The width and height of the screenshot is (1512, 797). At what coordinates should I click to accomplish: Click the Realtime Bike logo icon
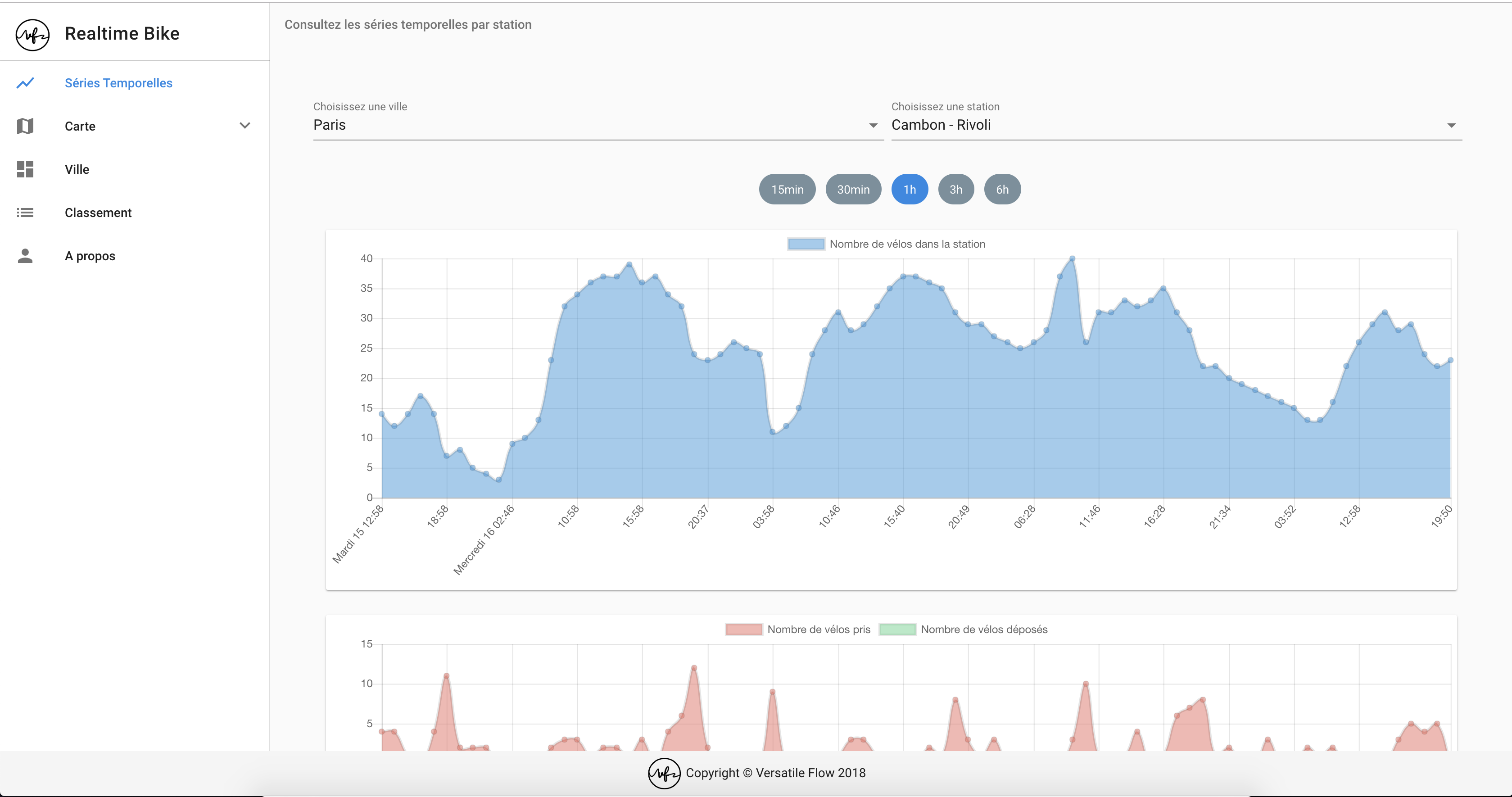(x=32, y=35)
